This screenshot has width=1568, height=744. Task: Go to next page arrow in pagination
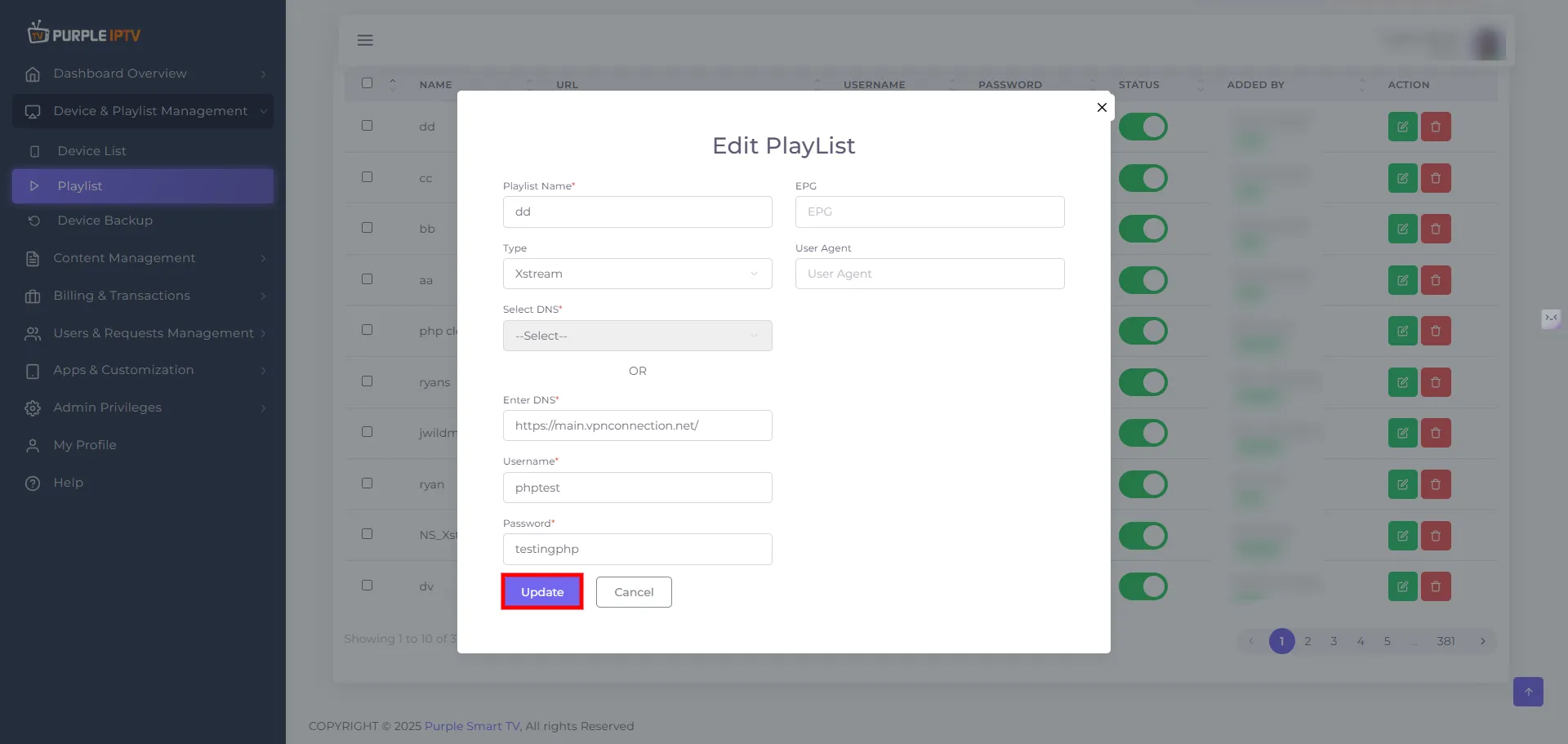click(x=1482, y=641)
